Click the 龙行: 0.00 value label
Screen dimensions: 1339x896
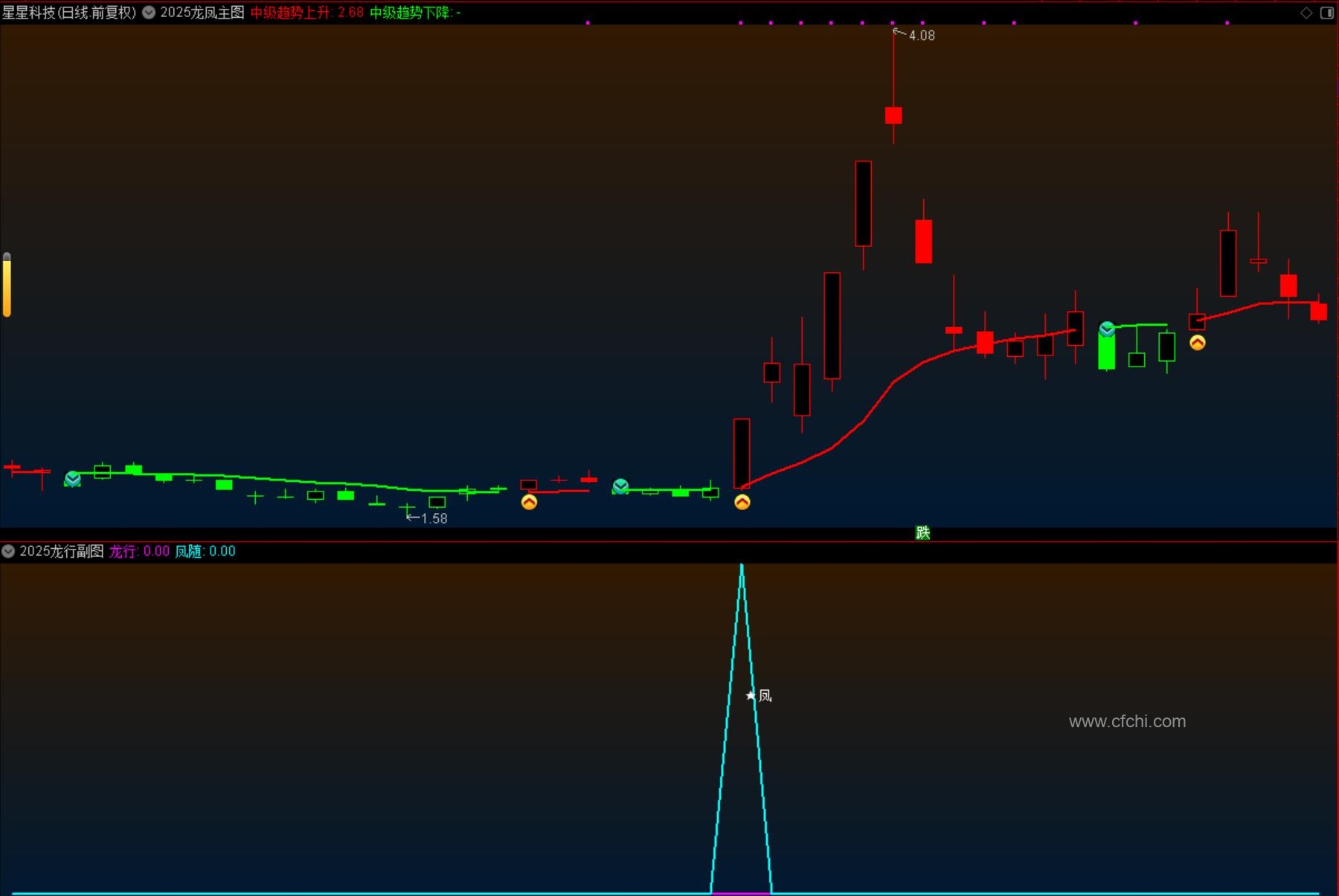coord(140,551)
